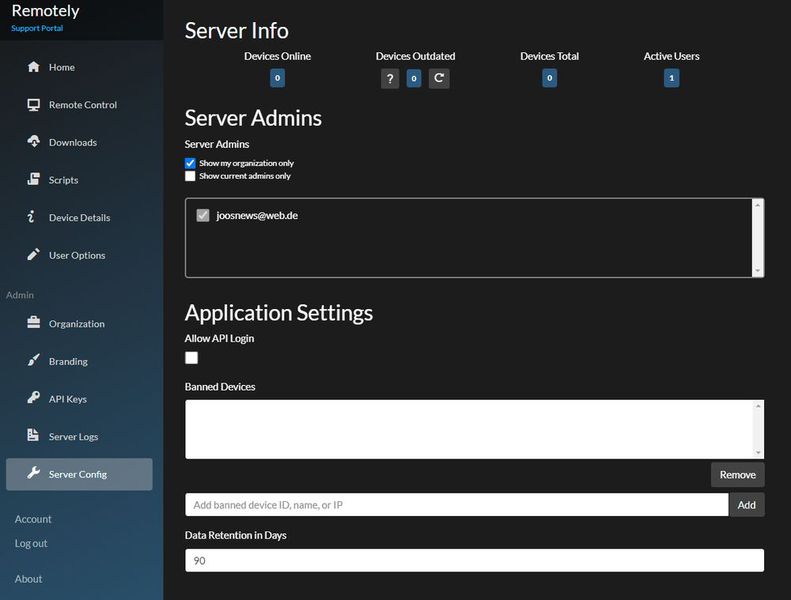791x600 pixels.
Task: Click the Home house icon
Action: [33, 67]
